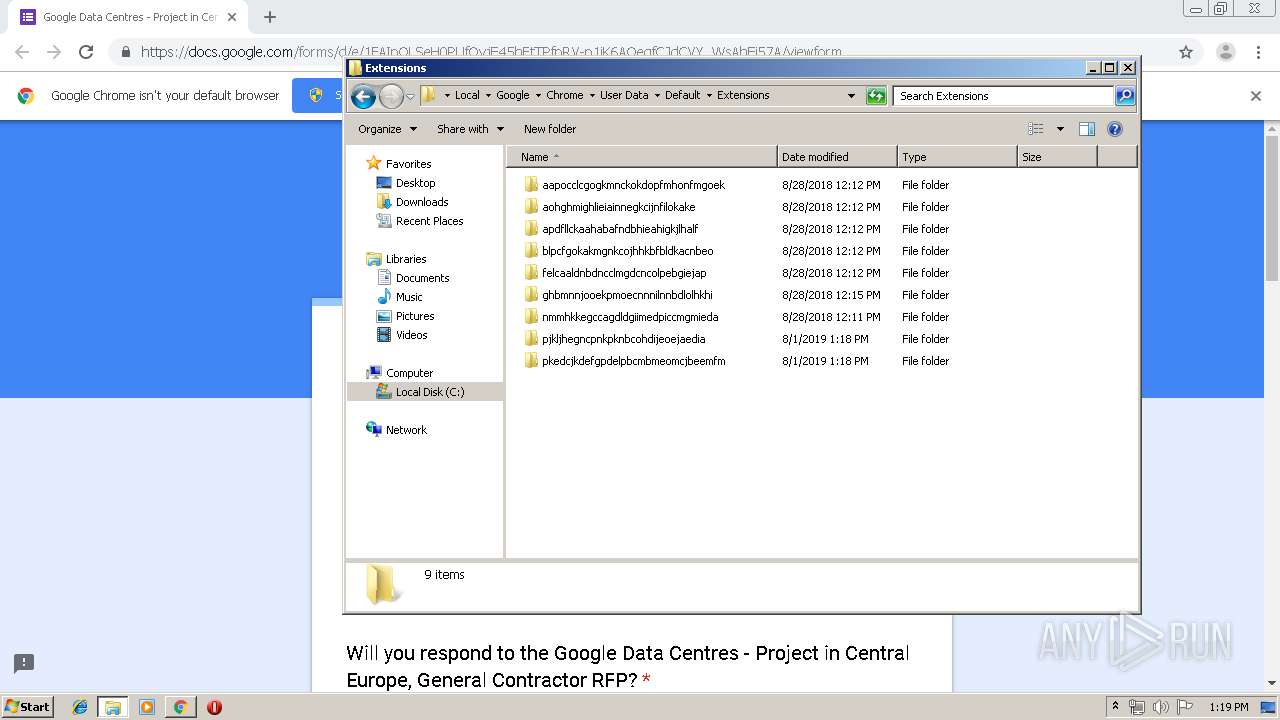Open Pictures library in navigation pane

coord(415,316)
